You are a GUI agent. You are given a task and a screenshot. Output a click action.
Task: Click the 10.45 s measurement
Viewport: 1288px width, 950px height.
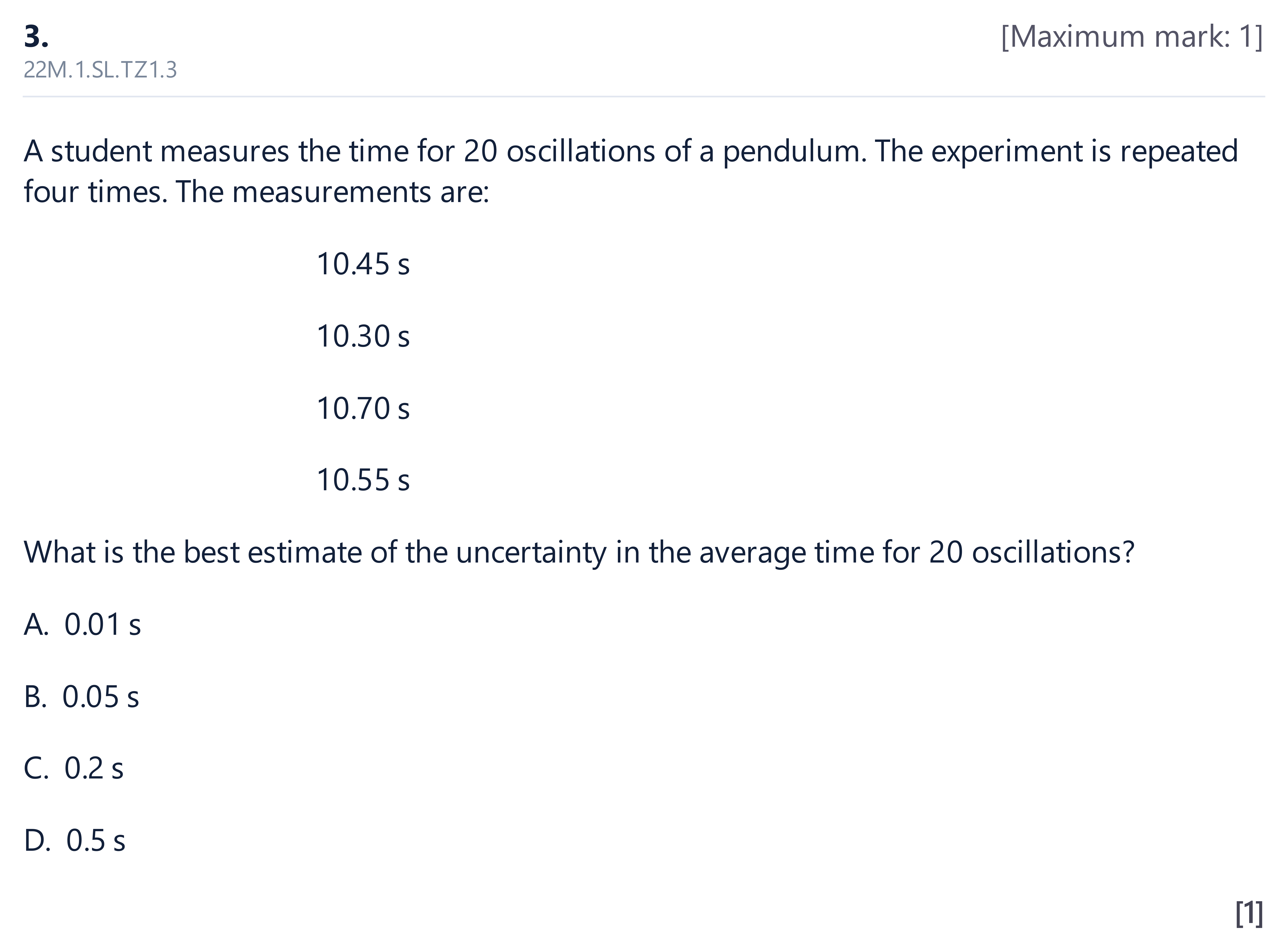pyautogui.click(x=363, y=265)
